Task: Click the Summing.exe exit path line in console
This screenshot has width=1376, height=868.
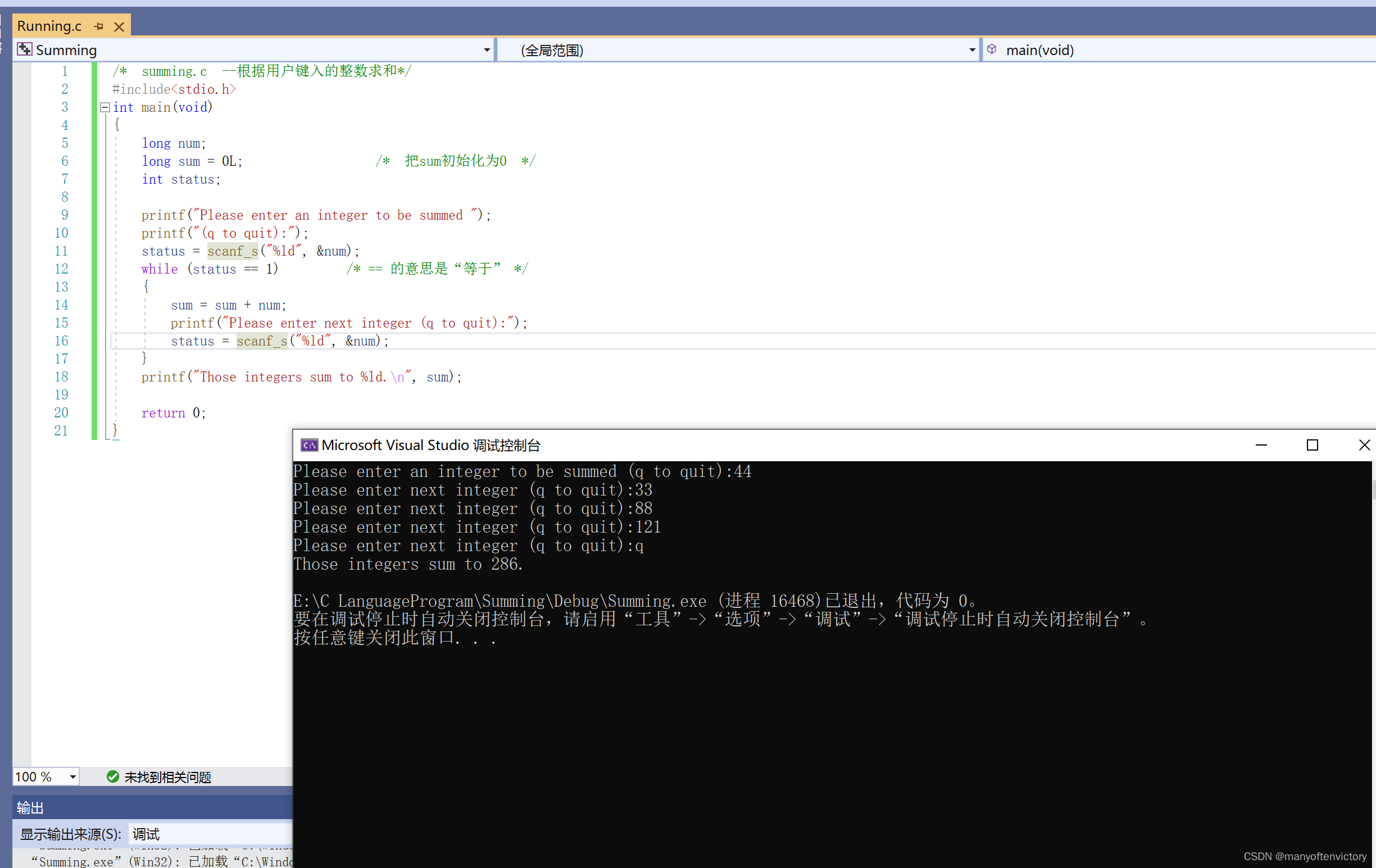Action: pyautogui.click(x=637, y=601)
